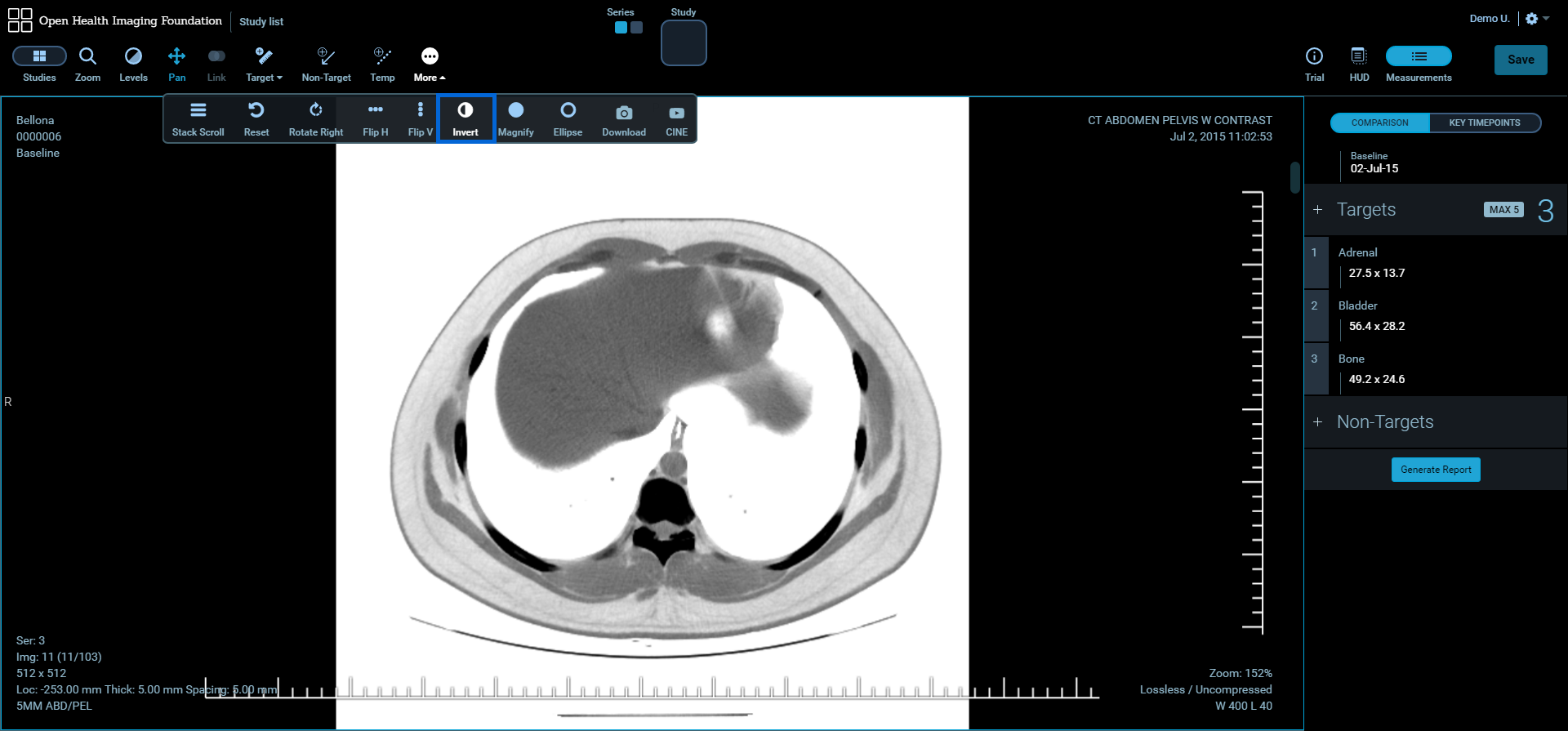Select the Zoom magnifier tool
The width and height of the screenshot is (1568, 731).
pos(87,64)
